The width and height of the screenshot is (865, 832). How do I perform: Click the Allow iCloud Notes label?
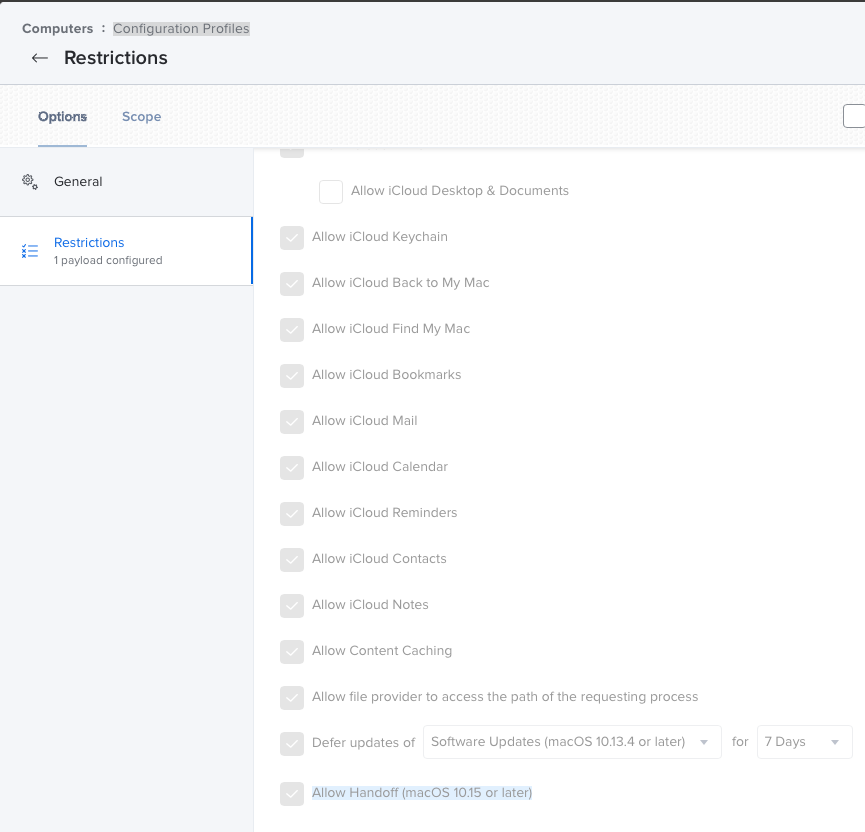370,605
